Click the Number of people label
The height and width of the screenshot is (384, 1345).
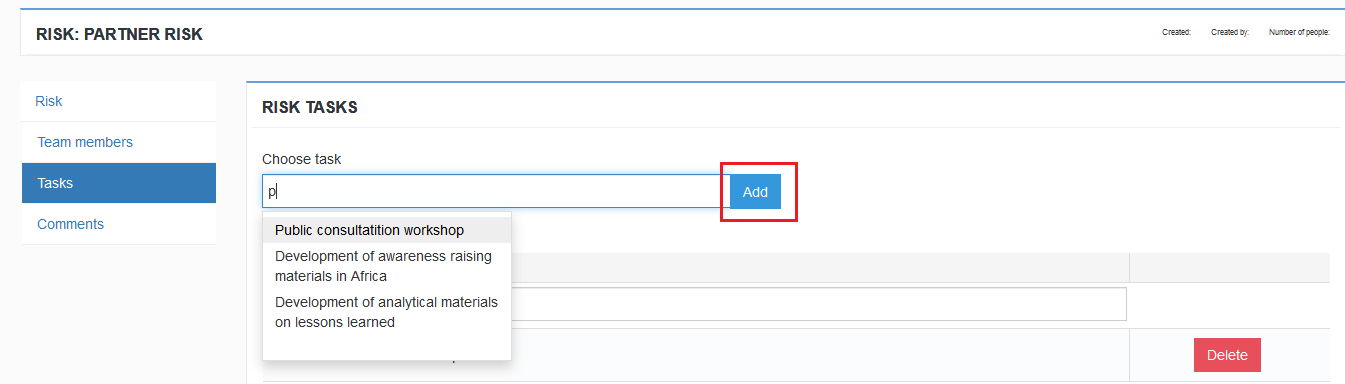pos(1299,32)
